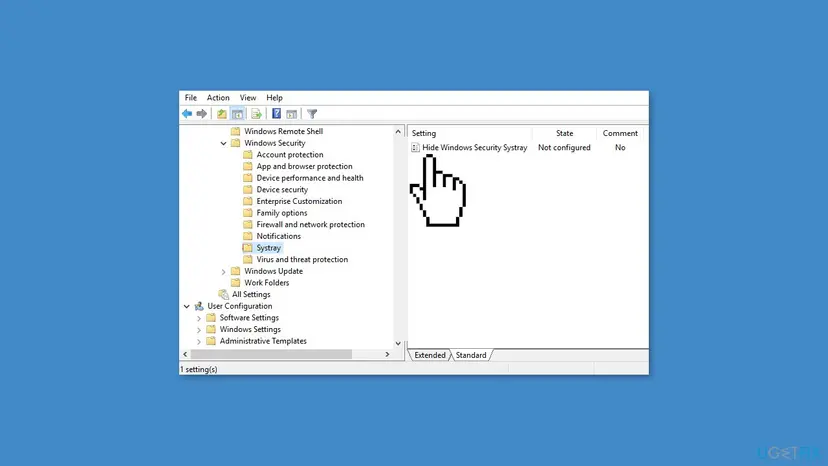Image resolution: width=828 pixels, height=466 pixels.
Task: Select App and browser protection folder
Action: click(304, 166)
